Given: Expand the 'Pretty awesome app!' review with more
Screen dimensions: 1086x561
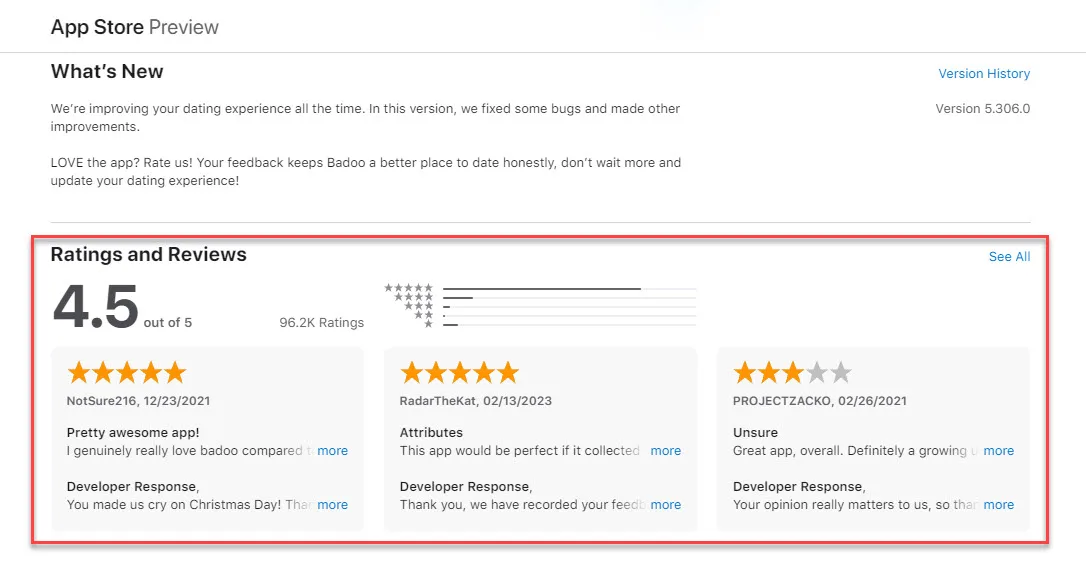Looking at the screenshot, I should [x=333, y=451].
